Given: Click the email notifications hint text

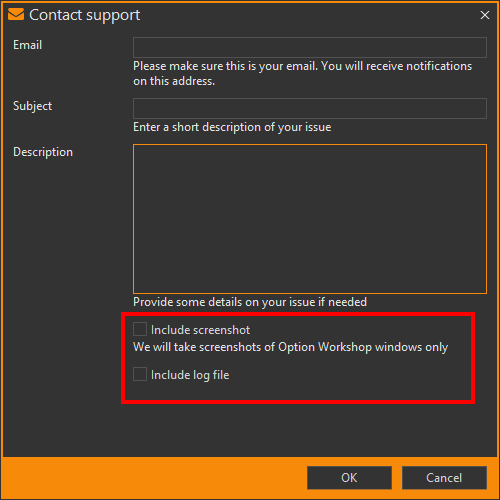Looking at the screenshot, I should tap(302, 73).
